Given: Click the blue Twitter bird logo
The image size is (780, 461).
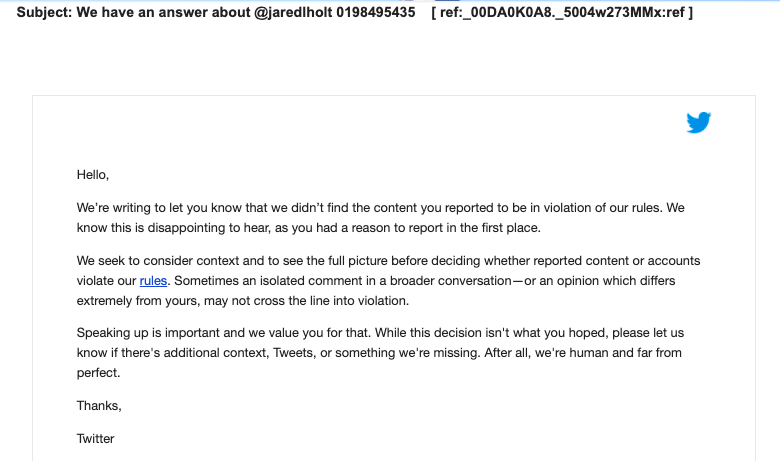Looking at the screenshot, I should click(x=698, y=122).
